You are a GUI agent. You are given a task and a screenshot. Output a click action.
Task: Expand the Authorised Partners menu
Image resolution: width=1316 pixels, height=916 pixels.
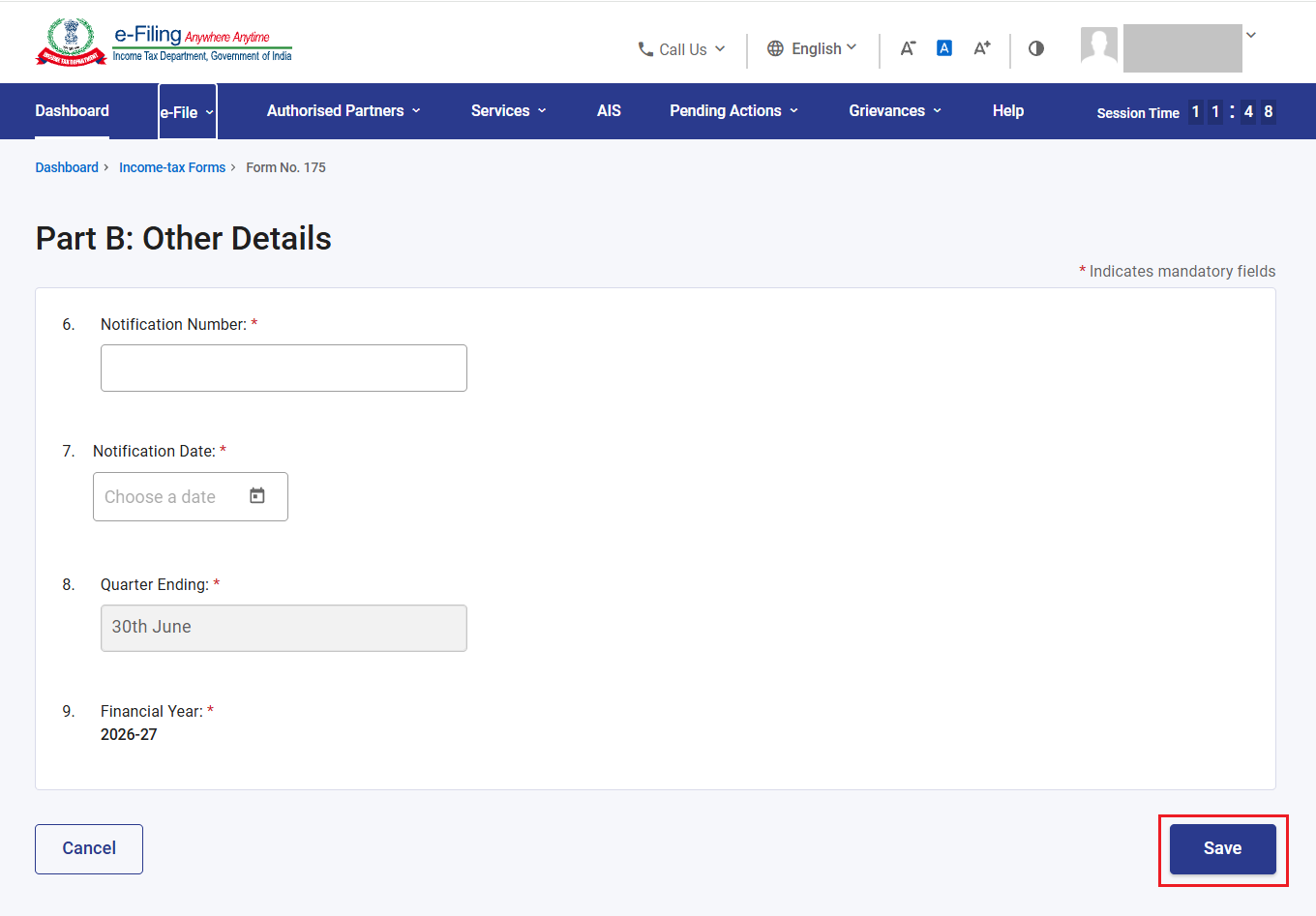point(344,110)
